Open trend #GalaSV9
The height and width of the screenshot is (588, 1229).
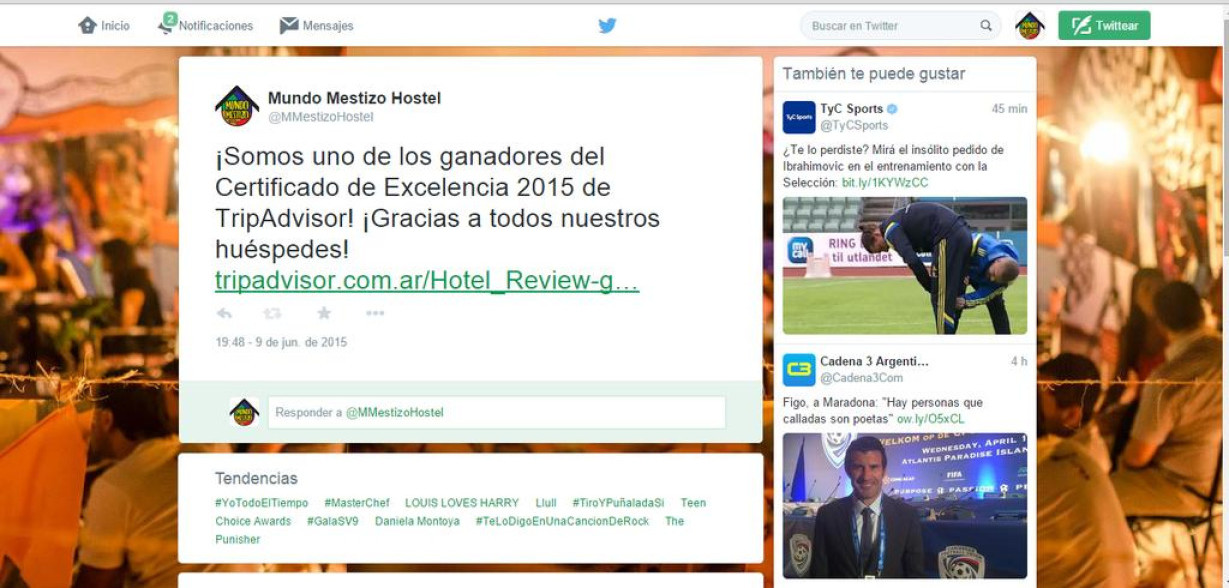click(x=333, y=521)
